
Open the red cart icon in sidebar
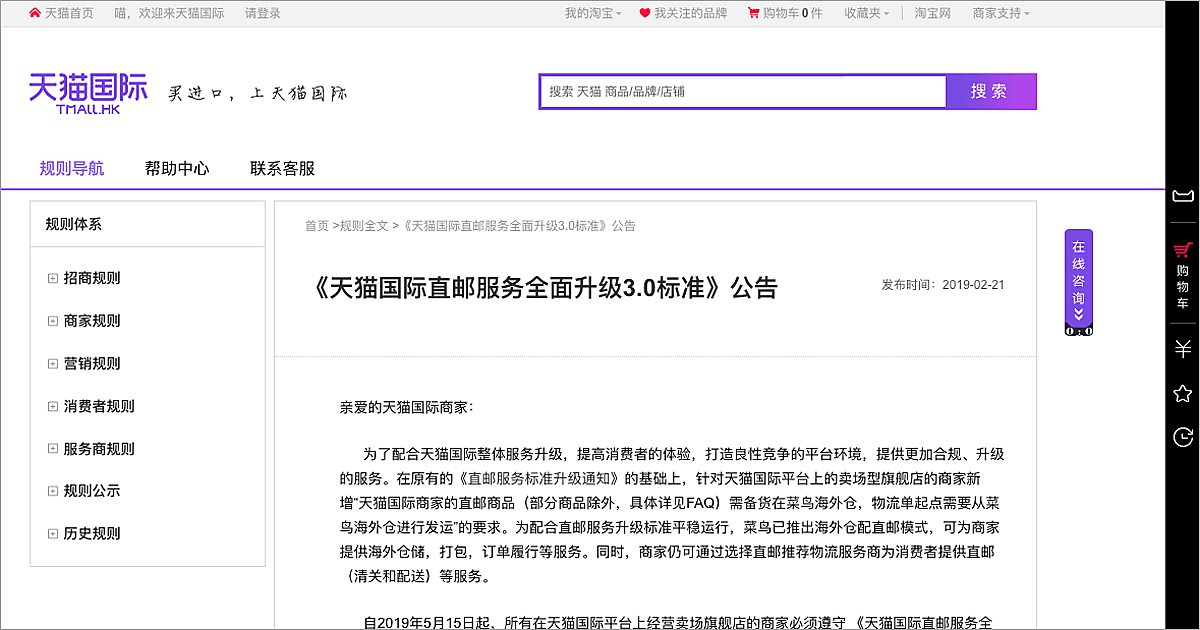1183,250
